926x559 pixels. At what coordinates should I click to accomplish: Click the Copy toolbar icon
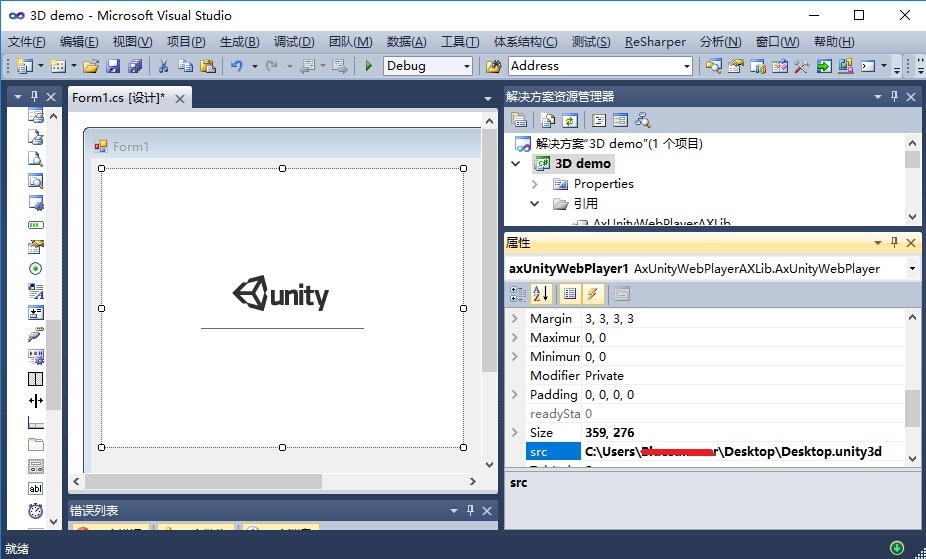tap(185, 66)
